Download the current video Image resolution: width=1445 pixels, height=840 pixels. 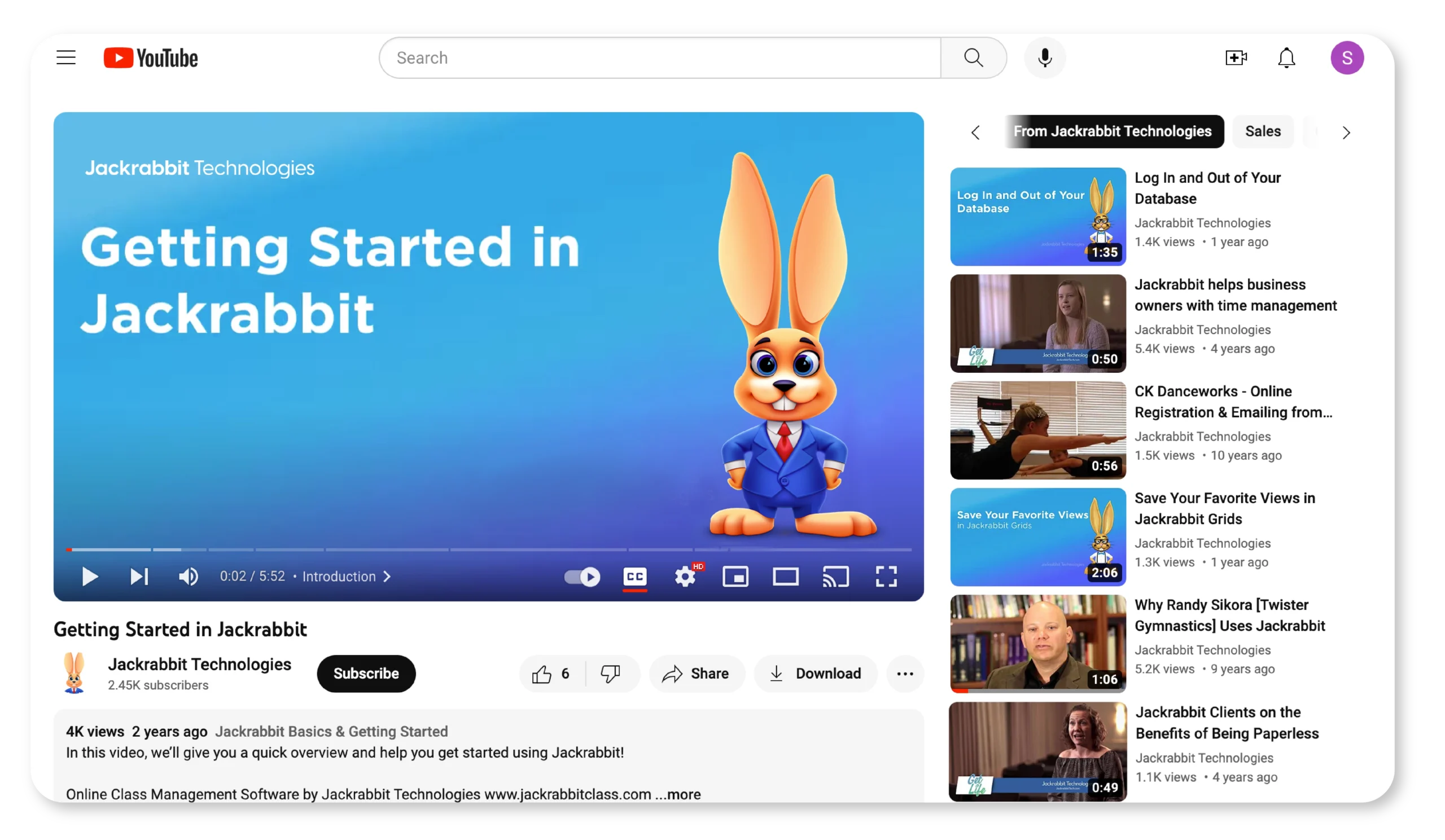(x=816, y=673)
